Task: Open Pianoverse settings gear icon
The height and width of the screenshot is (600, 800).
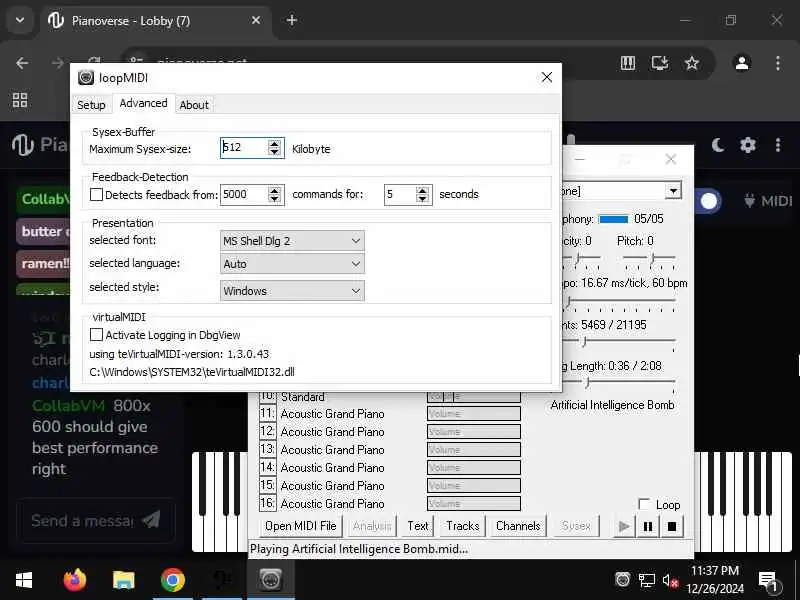Action: coord(747,145)
